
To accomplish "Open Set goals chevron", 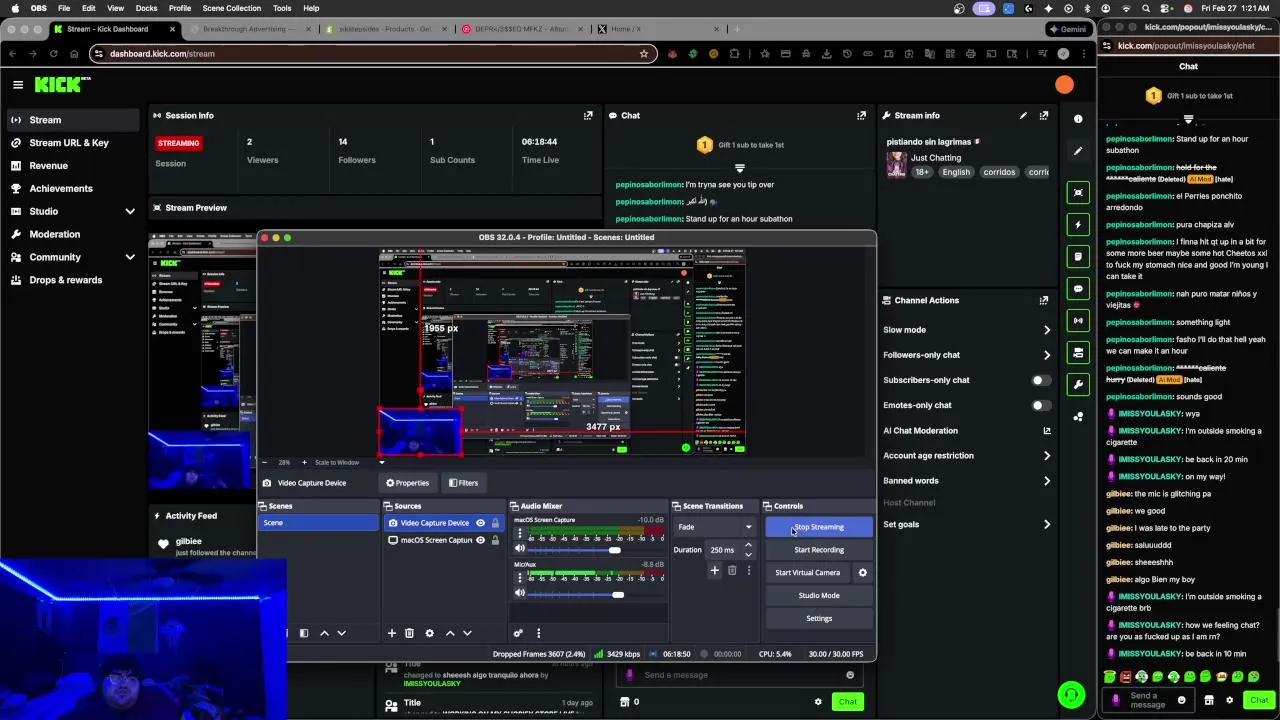I will click(x=1047, y=524).
